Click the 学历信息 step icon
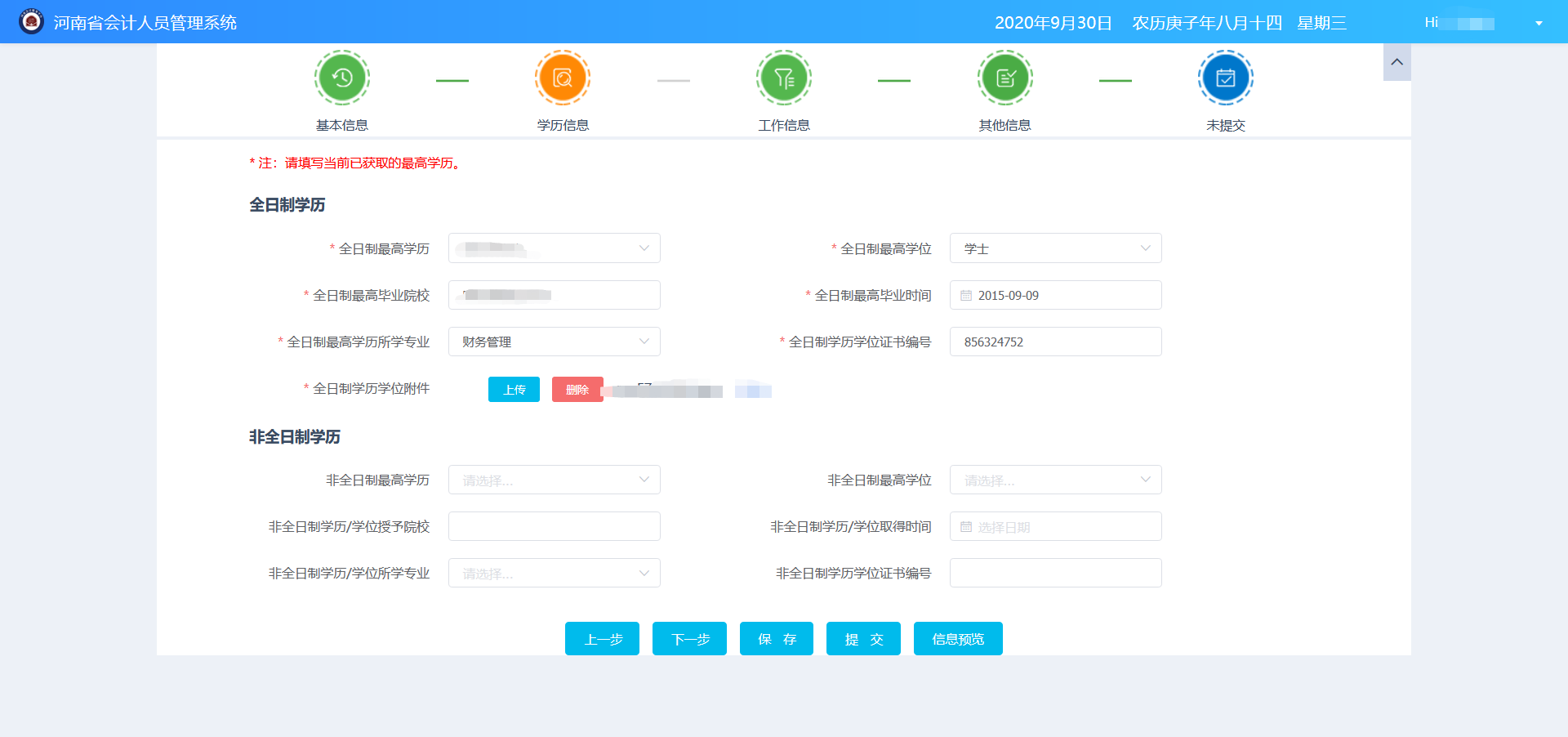The width and height of the screenshot is (1568, 737). click(562, 78)
